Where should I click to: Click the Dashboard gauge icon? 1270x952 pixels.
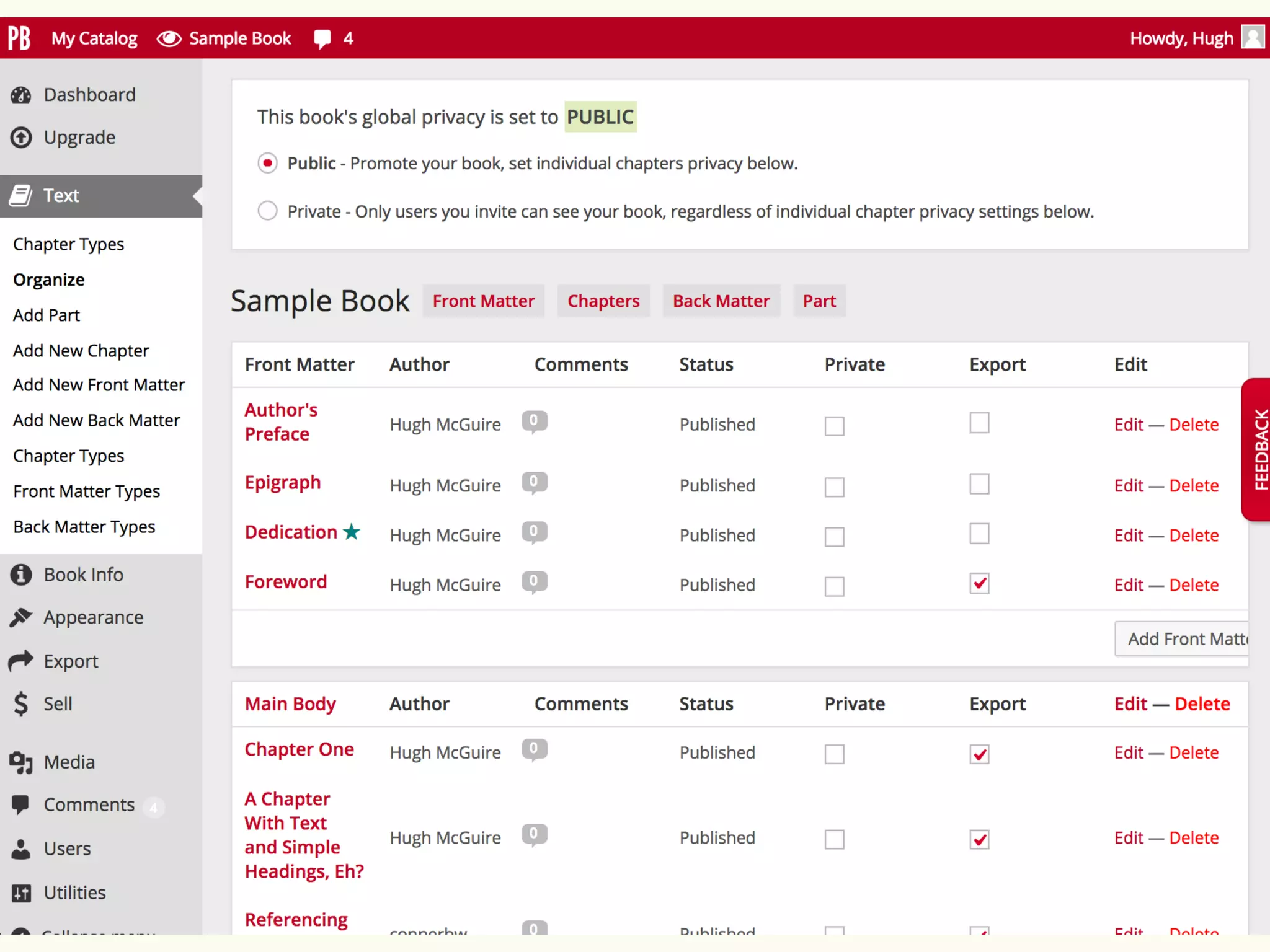(21, 95)
